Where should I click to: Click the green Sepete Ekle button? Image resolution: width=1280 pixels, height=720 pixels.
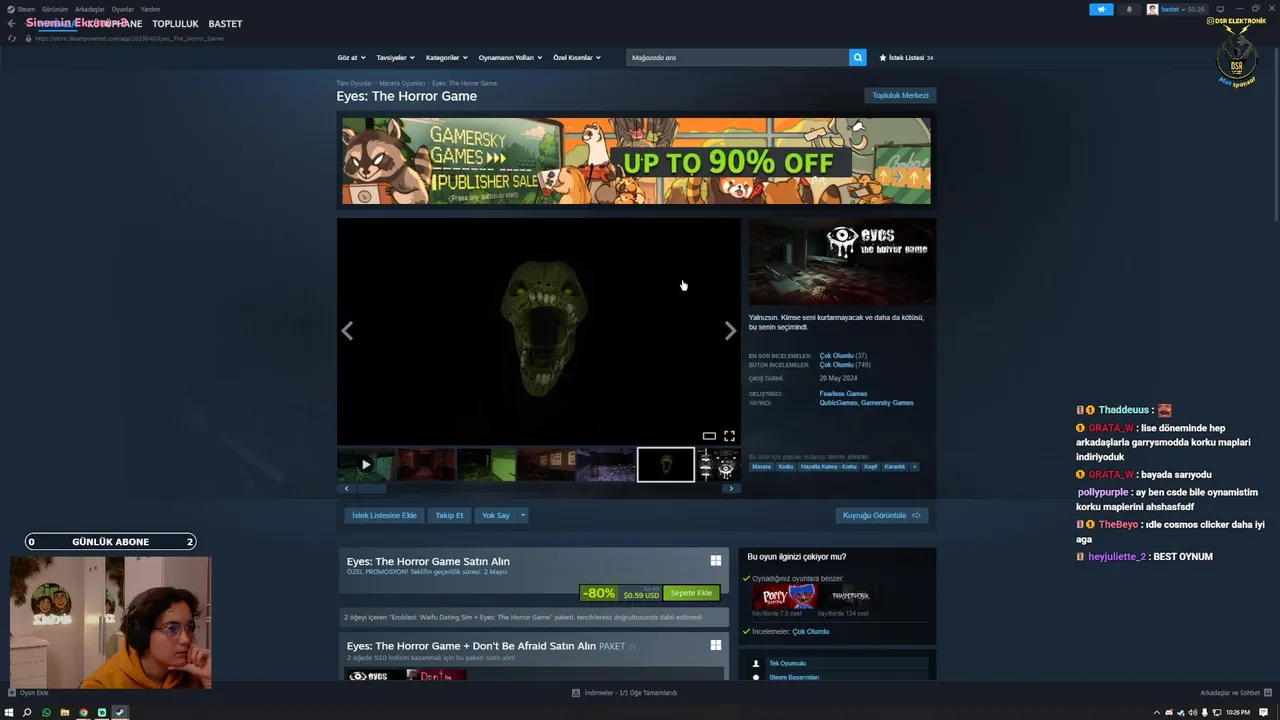(x=691, y=593)
